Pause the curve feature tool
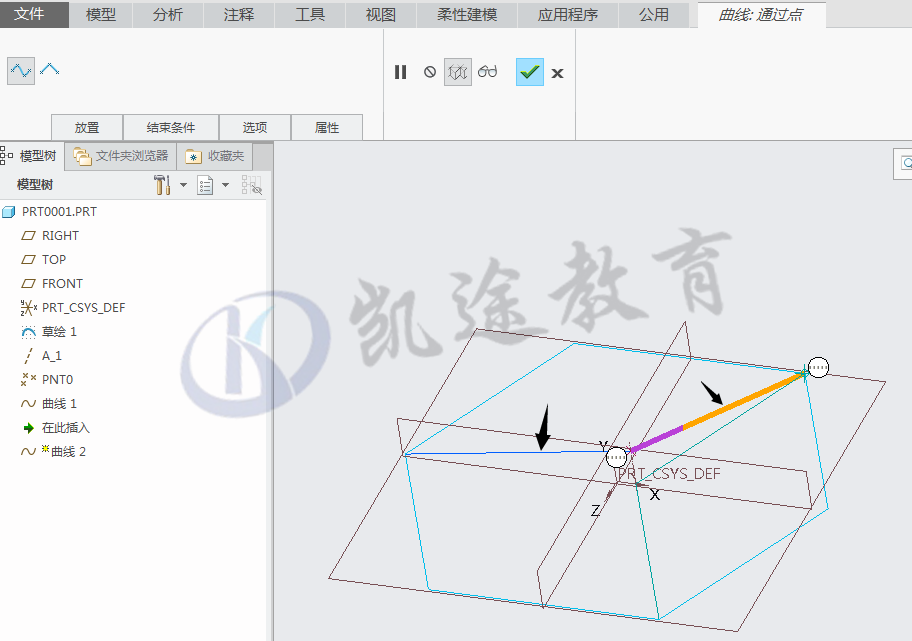The image size is (912, 641). [400, 72]
